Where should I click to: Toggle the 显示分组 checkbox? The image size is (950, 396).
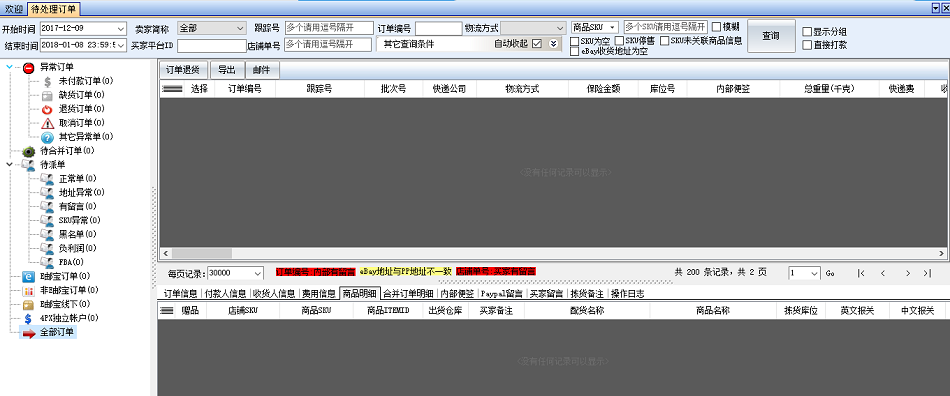tap(806, 31)
